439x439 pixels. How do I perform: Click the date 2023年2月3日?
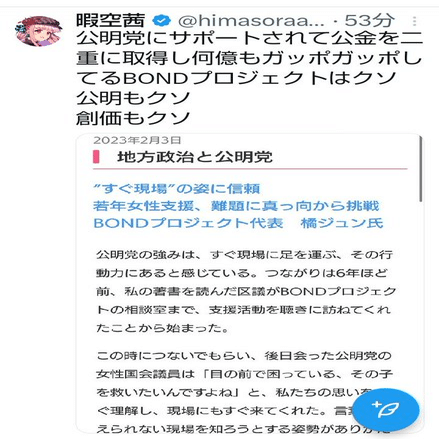pyautogui.click(x=137, y=140)
